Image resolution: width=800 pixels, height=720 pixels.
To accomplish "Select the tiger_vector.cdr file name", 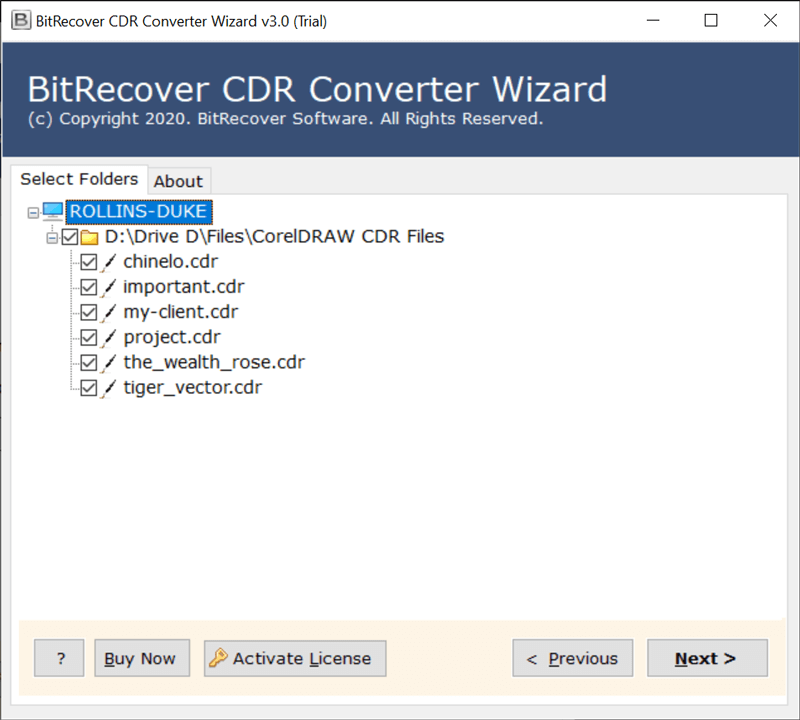I will pos(192,387).
